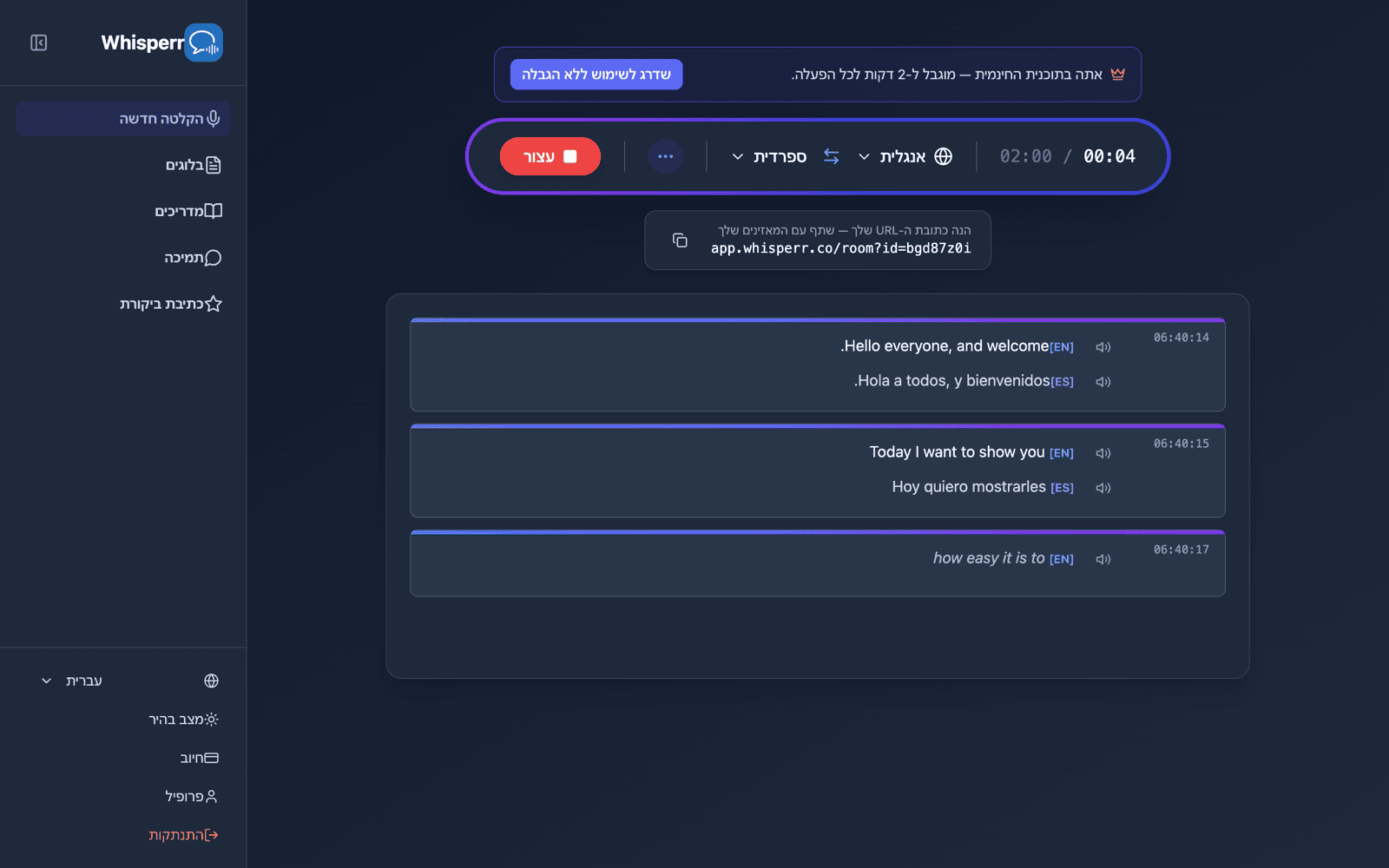Expand the chevron beside עברית

(47, 681)
